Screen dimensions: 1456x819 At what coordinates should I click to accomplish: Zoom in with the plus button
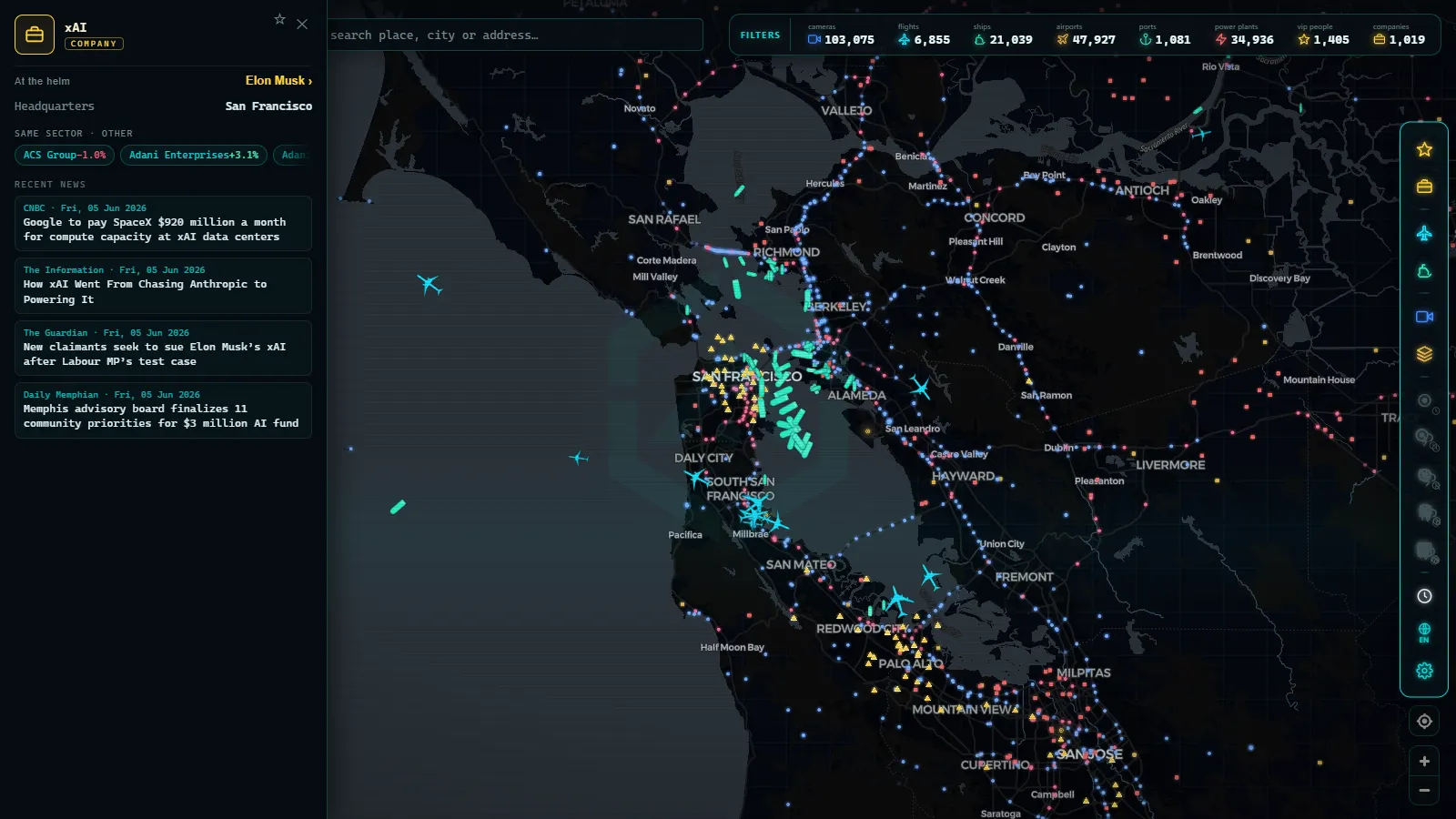pos(1424,762)
